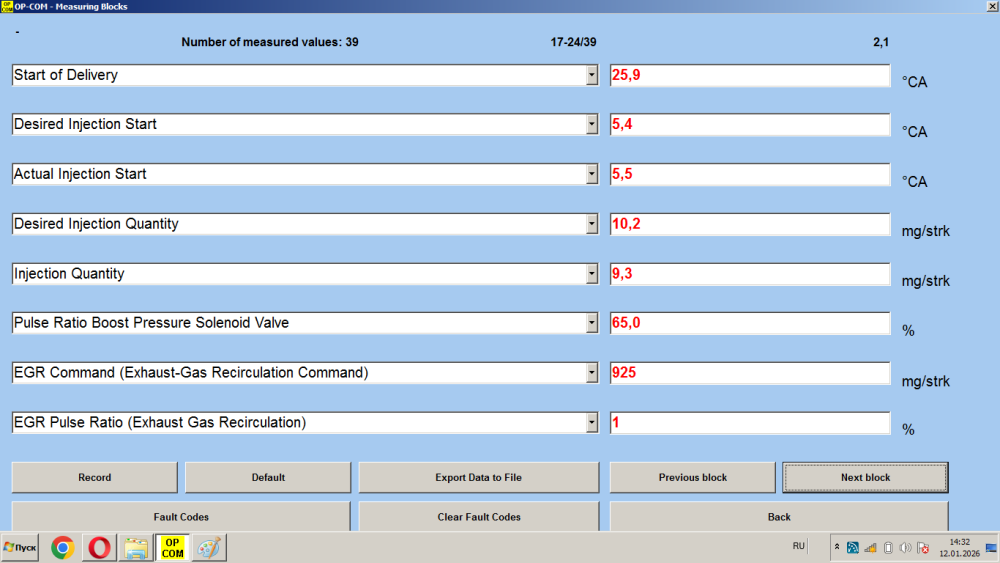The image size is (1000, 563).
Task: Switch the RU keyboard language indicator
Action: coord(798,546)
